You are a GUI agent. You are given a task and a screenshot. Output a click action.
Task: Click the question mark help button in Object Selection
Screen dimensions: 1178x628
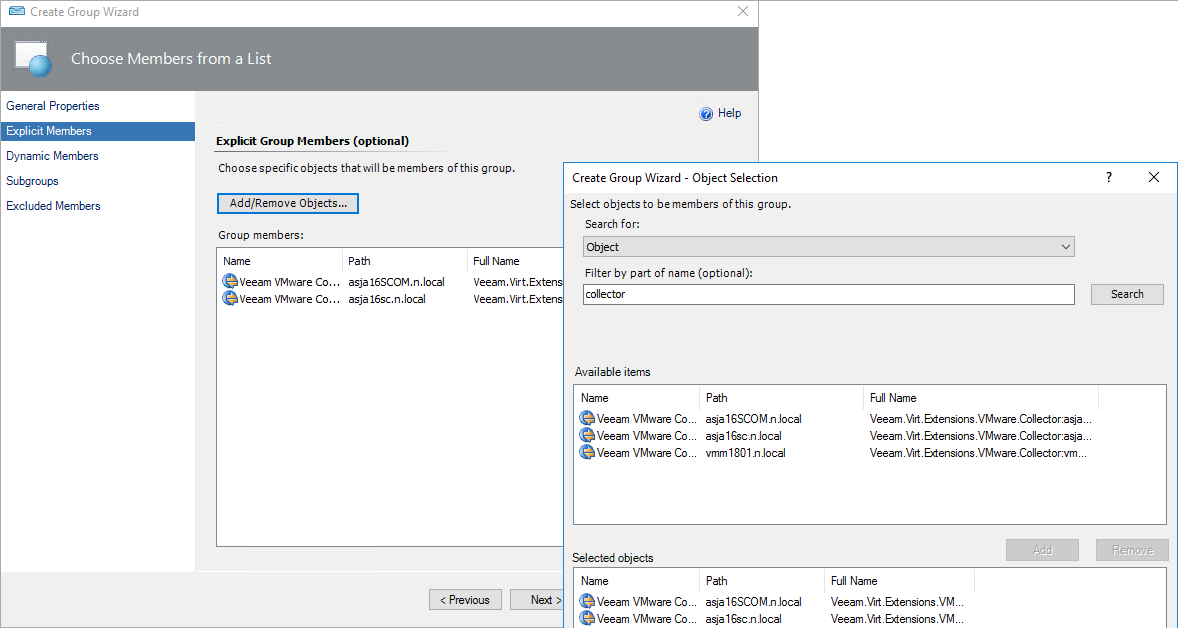tap(1108, 177)
